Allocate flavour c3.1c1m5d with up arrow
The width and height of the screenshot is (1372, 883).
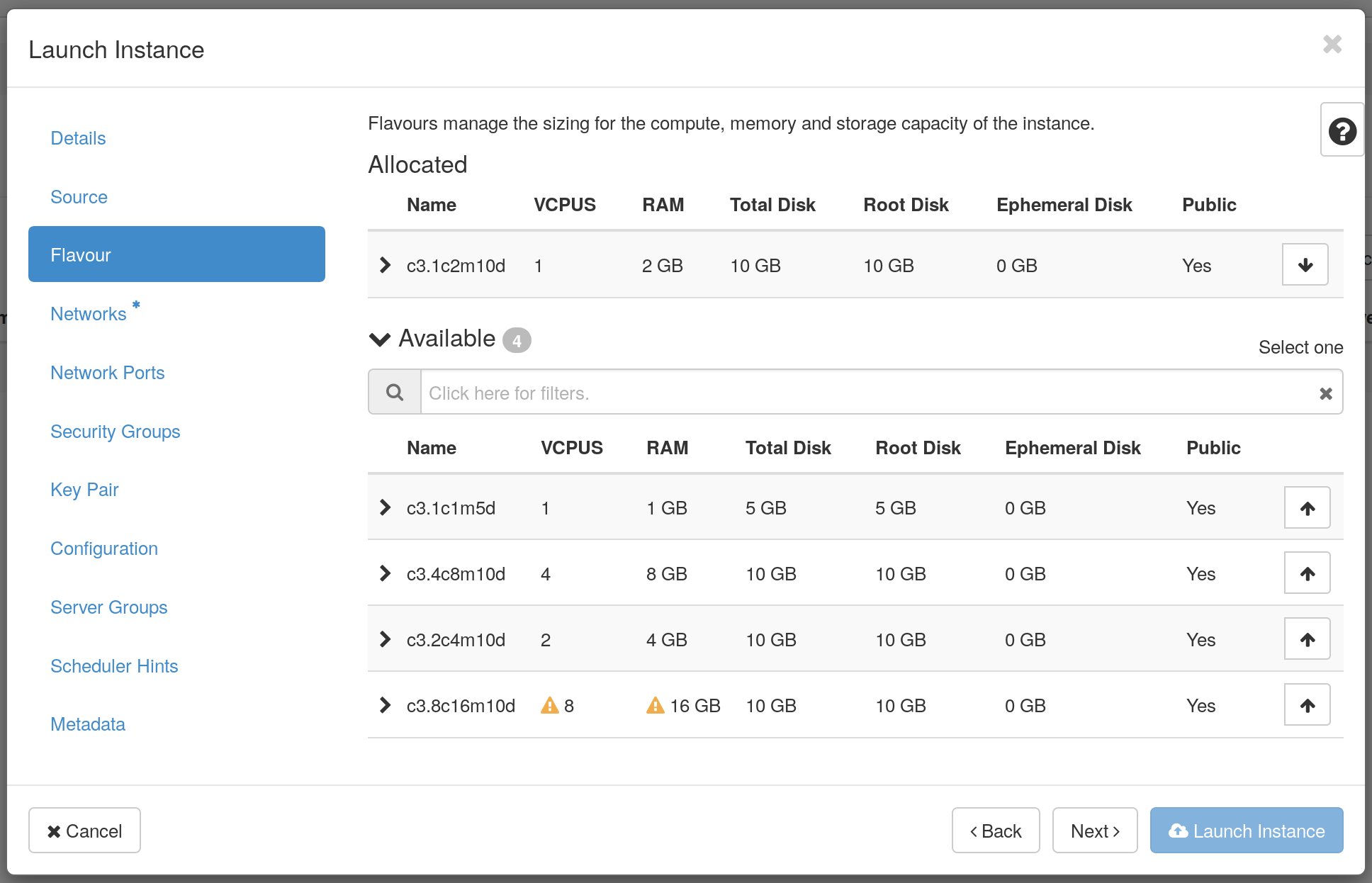1307,508
